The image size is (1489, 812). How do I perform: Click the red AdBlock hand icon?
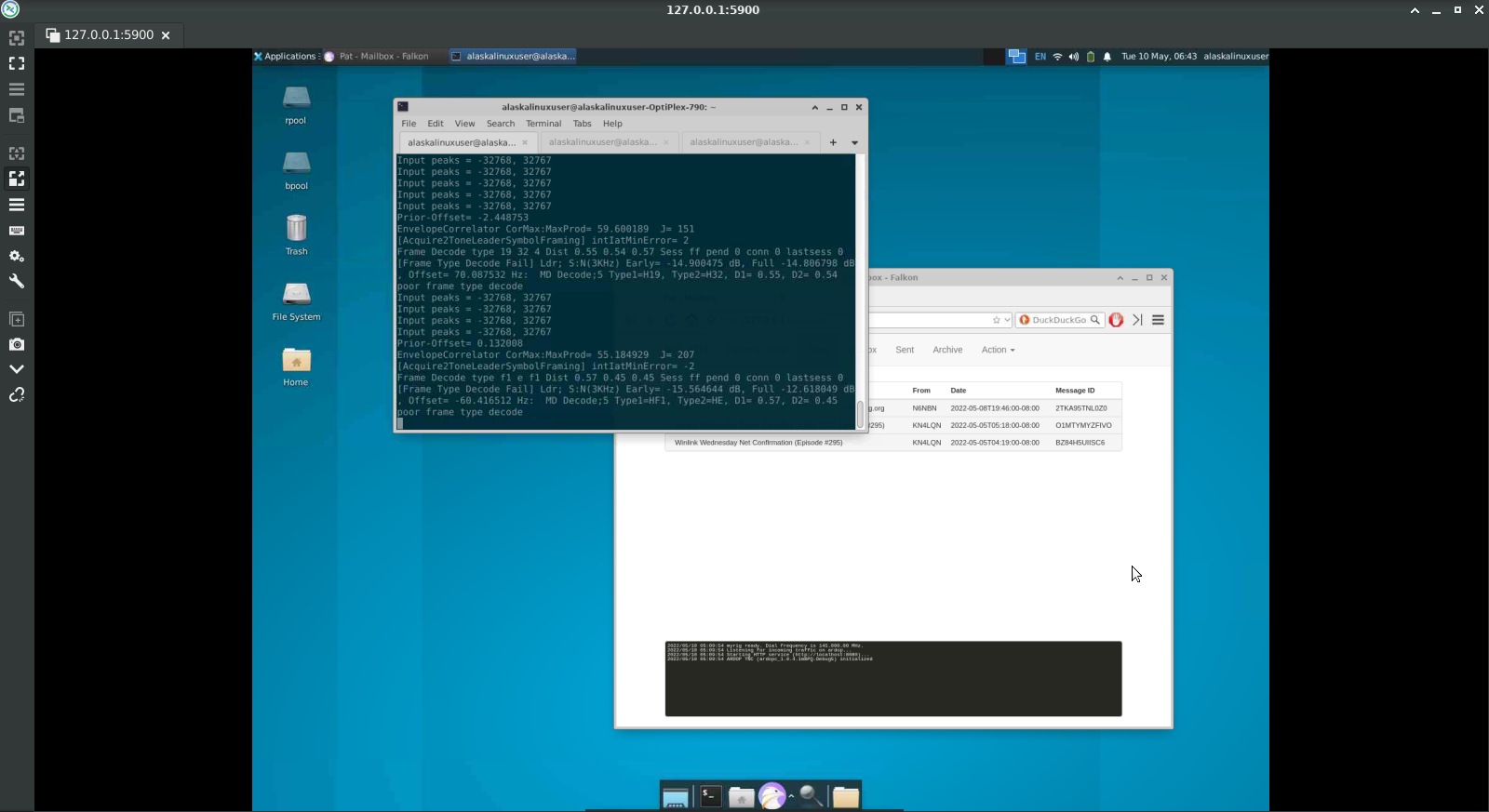[1116, 320]
